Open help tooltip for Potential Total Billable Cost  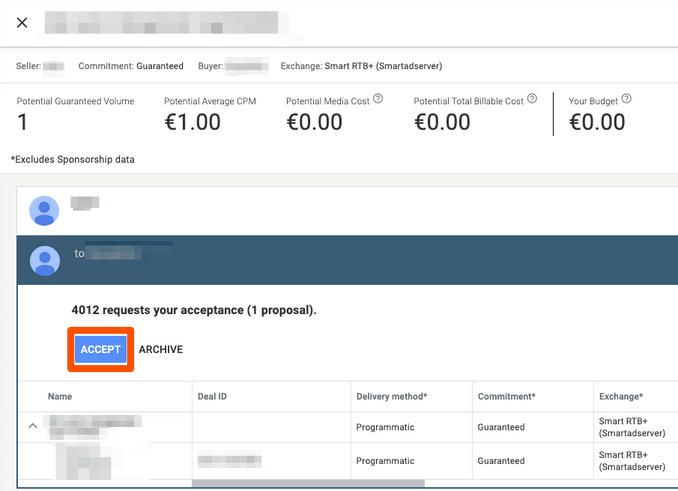point(532,99)
